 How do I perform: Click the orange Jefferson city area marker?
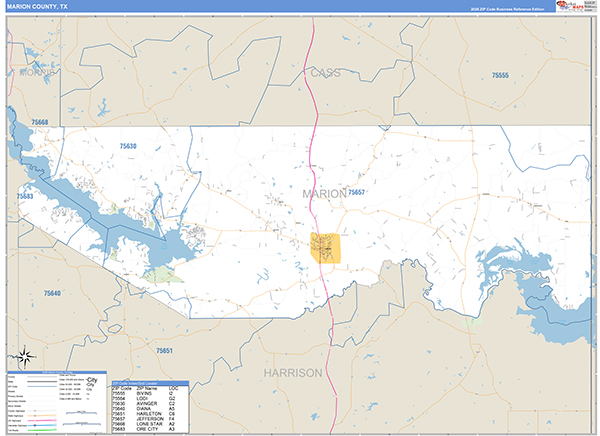pos(326,247)
